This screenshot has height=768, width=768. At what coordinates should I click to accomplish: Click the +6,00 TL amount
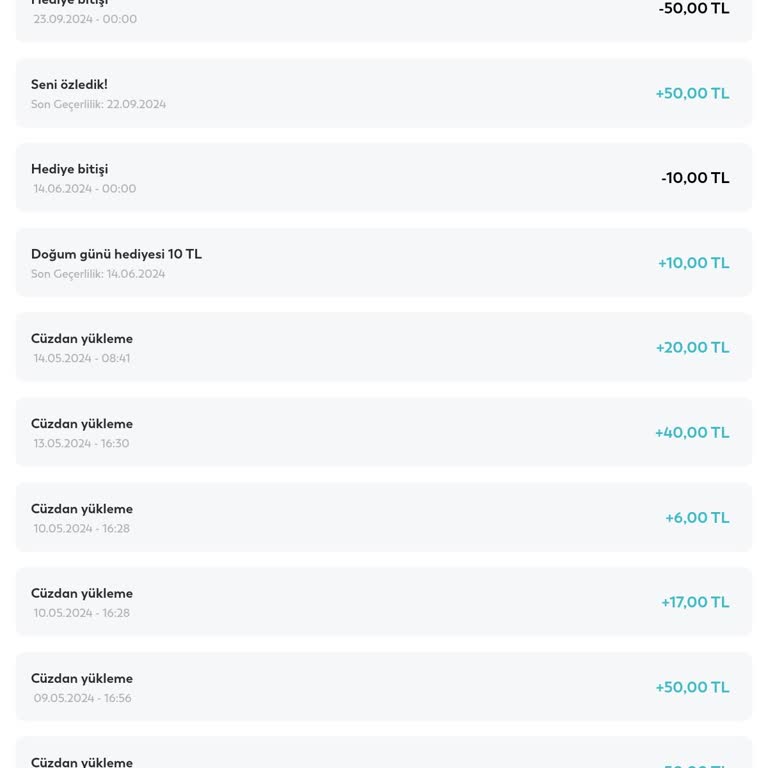click(697, 518)
